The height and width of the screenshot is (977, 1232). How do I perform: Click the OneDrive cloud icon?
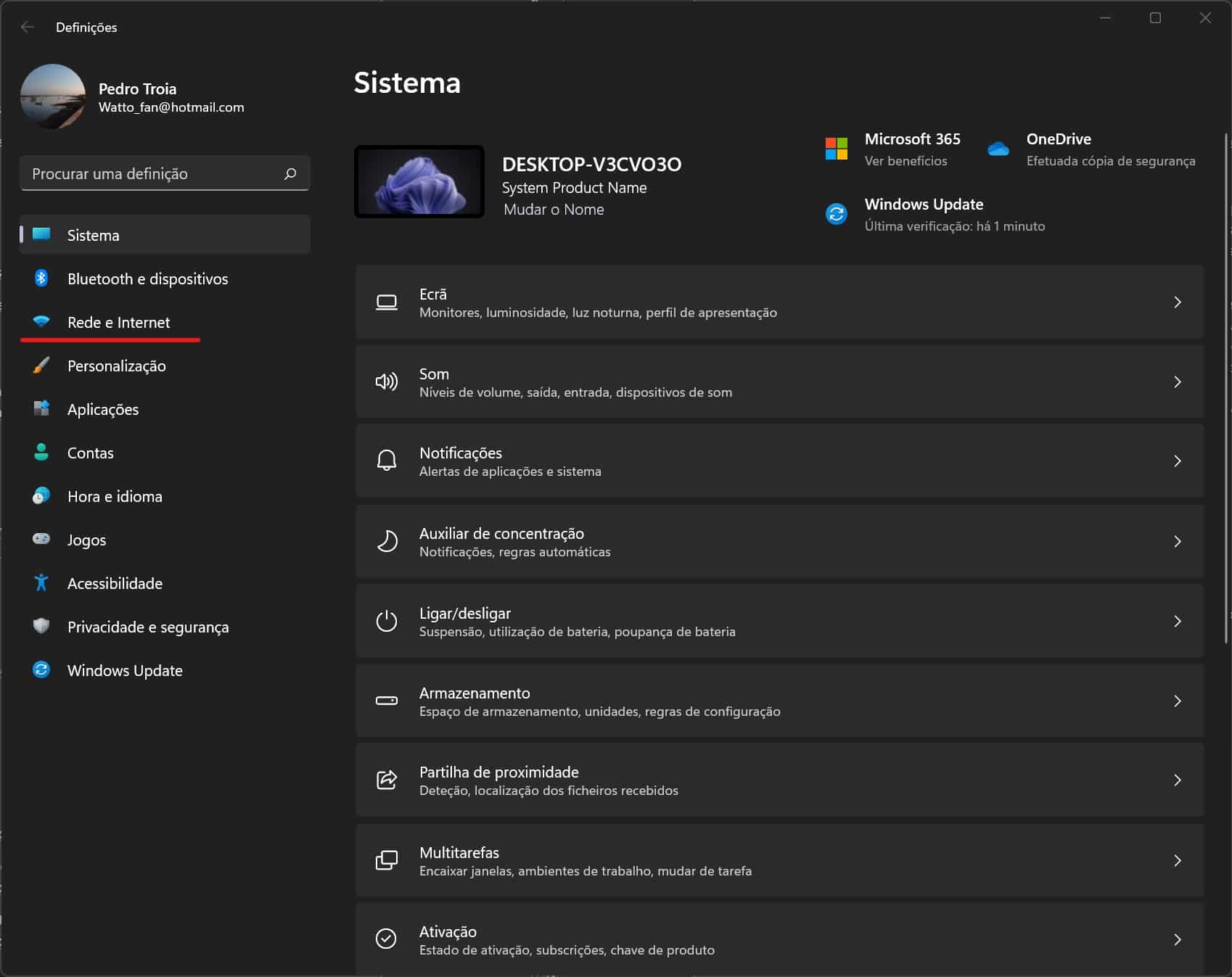coord(998,149)
